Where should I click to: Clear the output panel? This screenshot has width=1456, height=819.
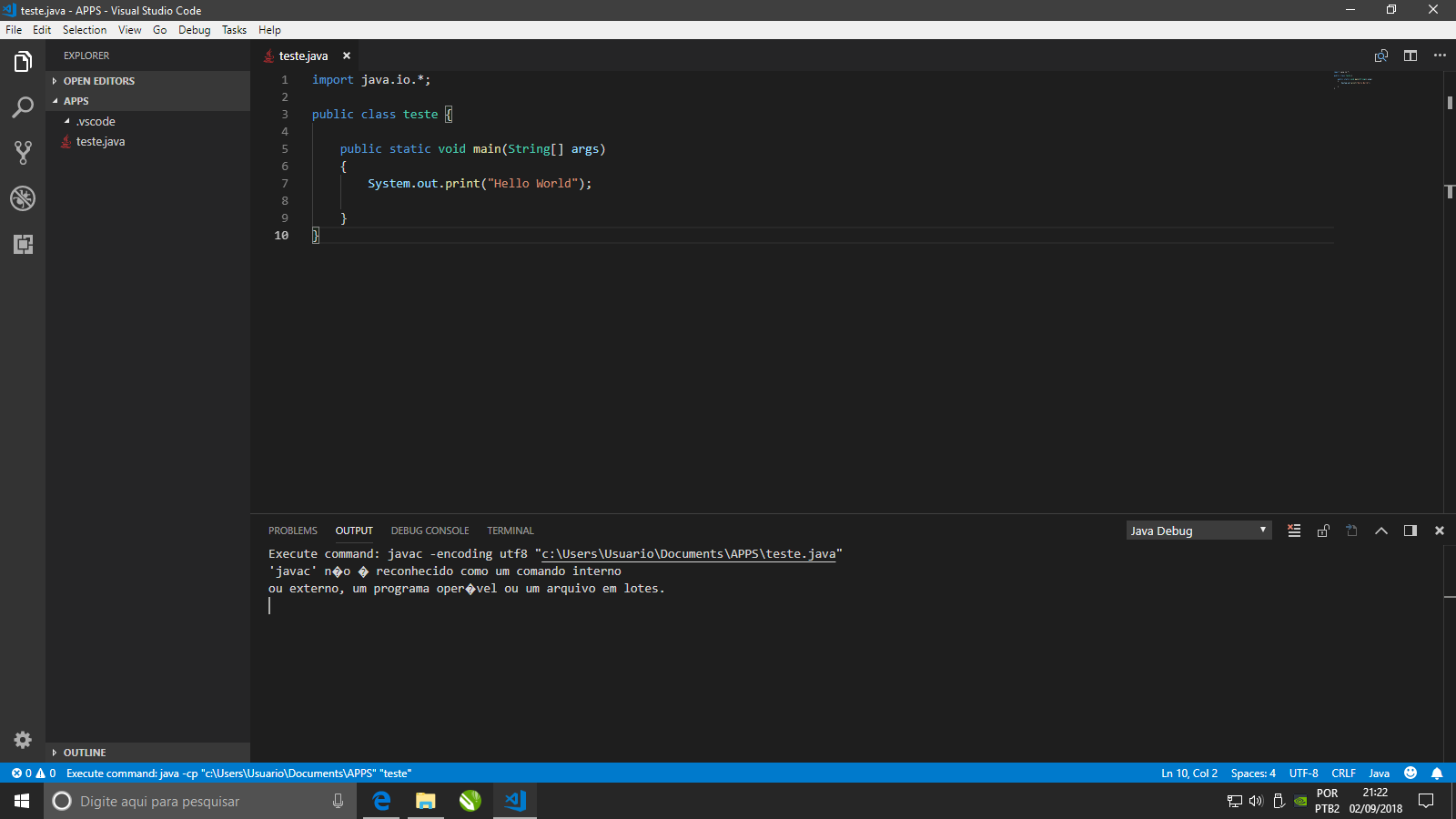1294,531
